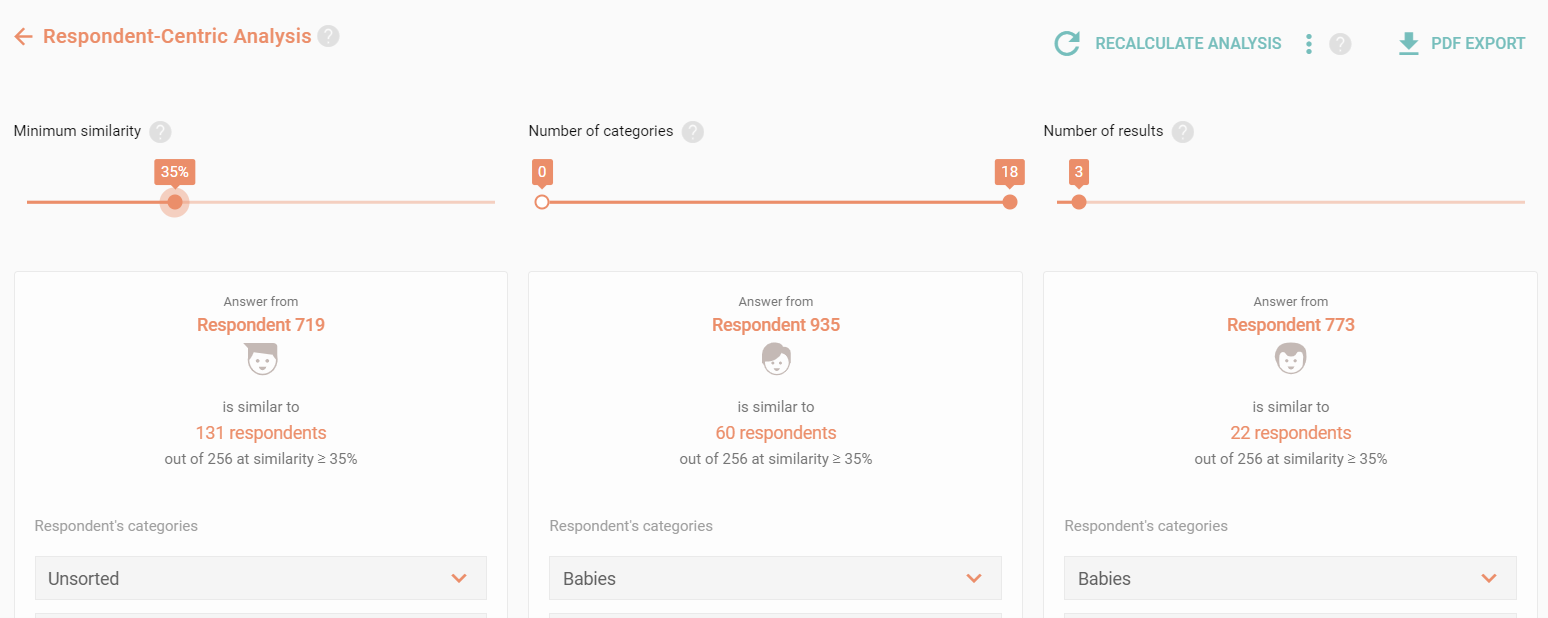Screen dimensions: 1548x618
Task: Click Respondent 935 avatar icon
Action: (x=776, y=358)
